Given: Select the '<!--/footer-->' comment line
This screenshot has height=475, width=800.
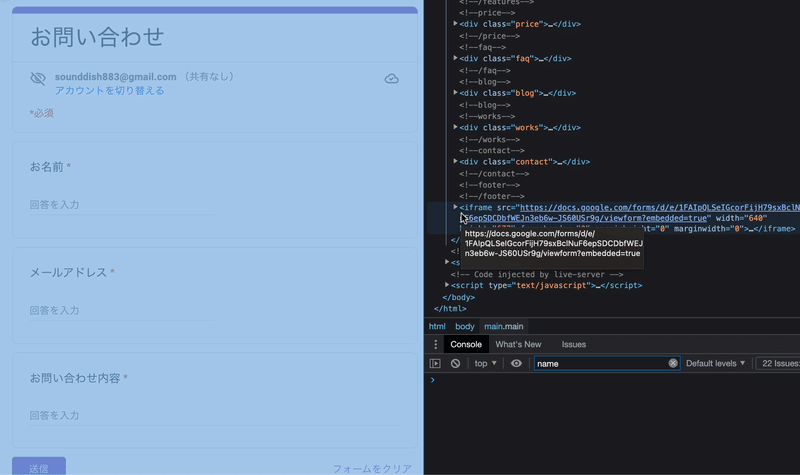Looking at the screenshot, I should [x=492, y=196].
